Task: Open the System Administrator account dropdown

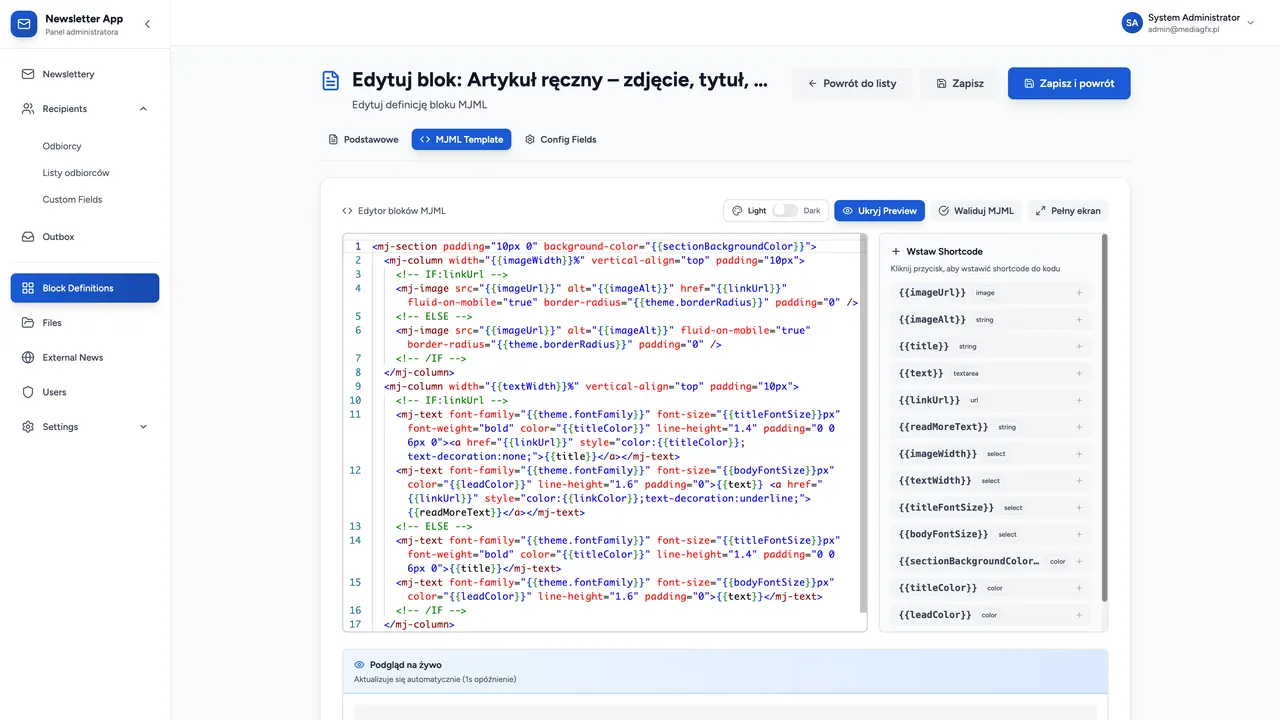Action: [1188, 23]
